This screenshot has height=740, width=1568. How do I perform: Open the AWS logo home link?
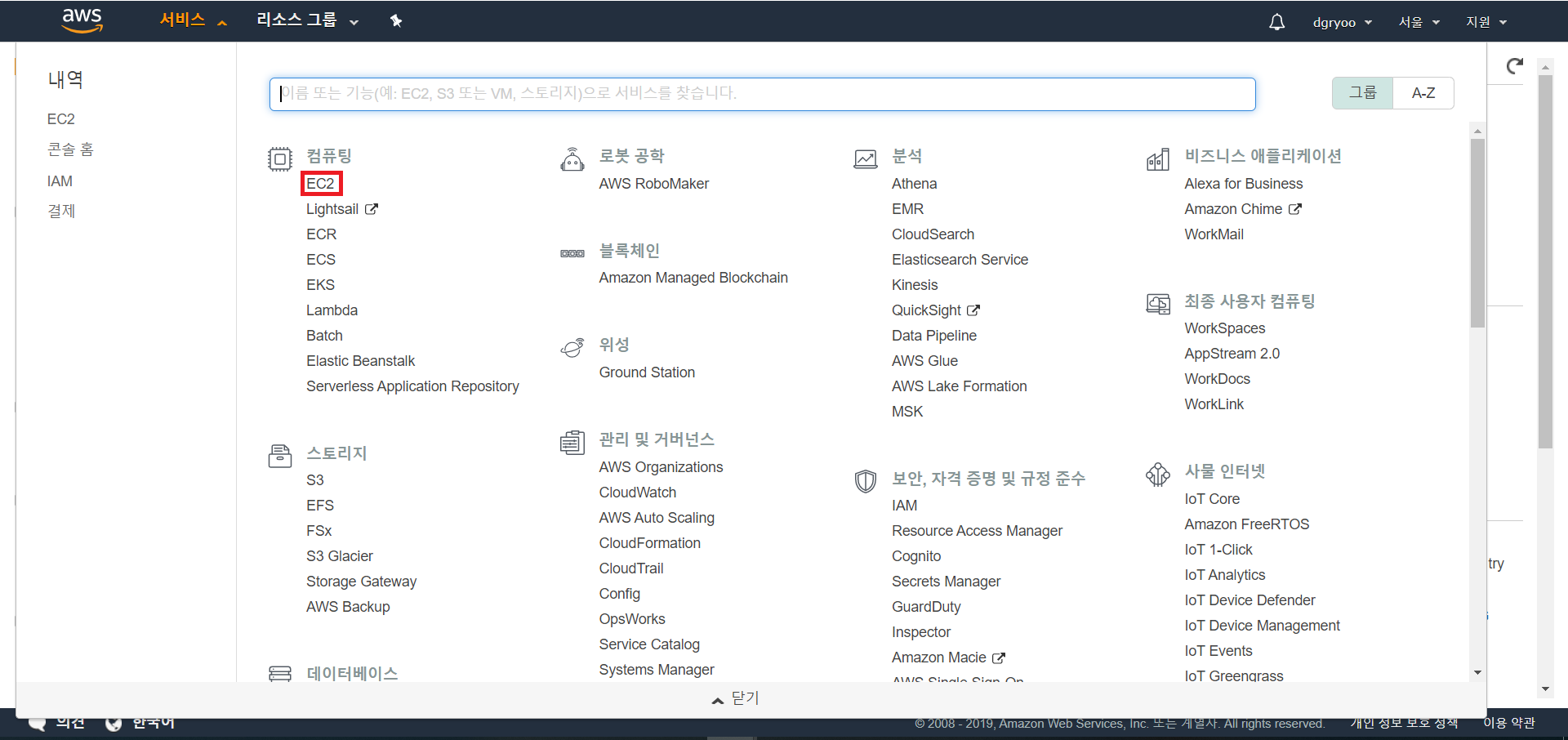82,20
